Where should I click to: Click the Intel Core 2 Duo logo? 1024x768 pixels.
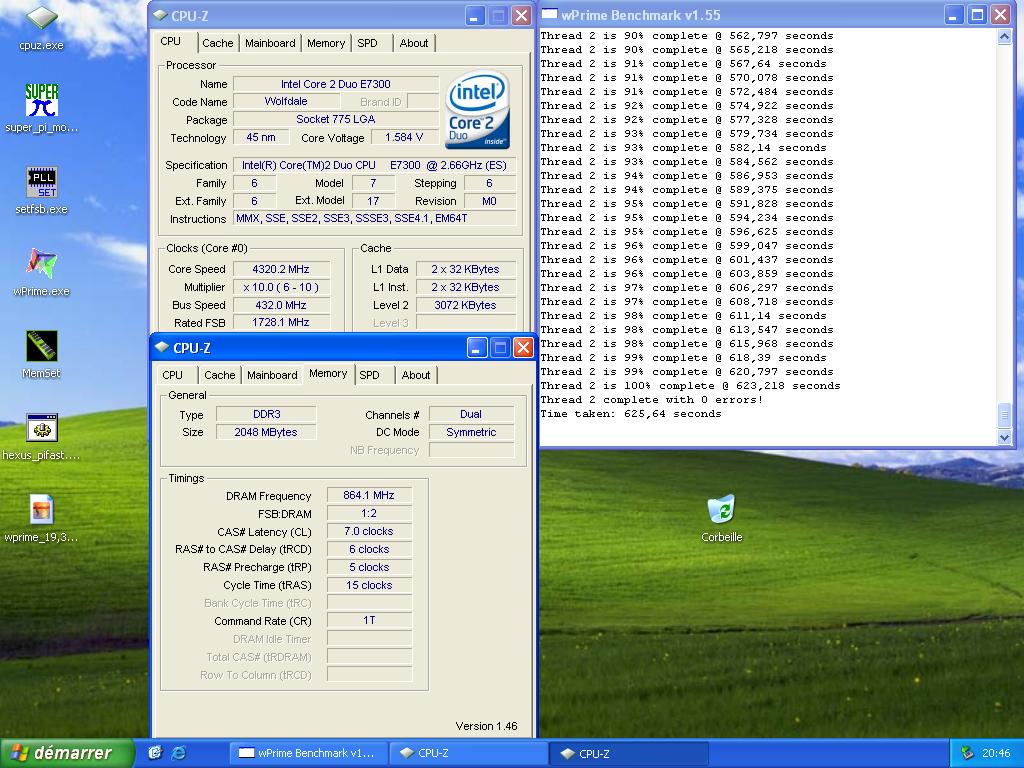coord(477,110)
